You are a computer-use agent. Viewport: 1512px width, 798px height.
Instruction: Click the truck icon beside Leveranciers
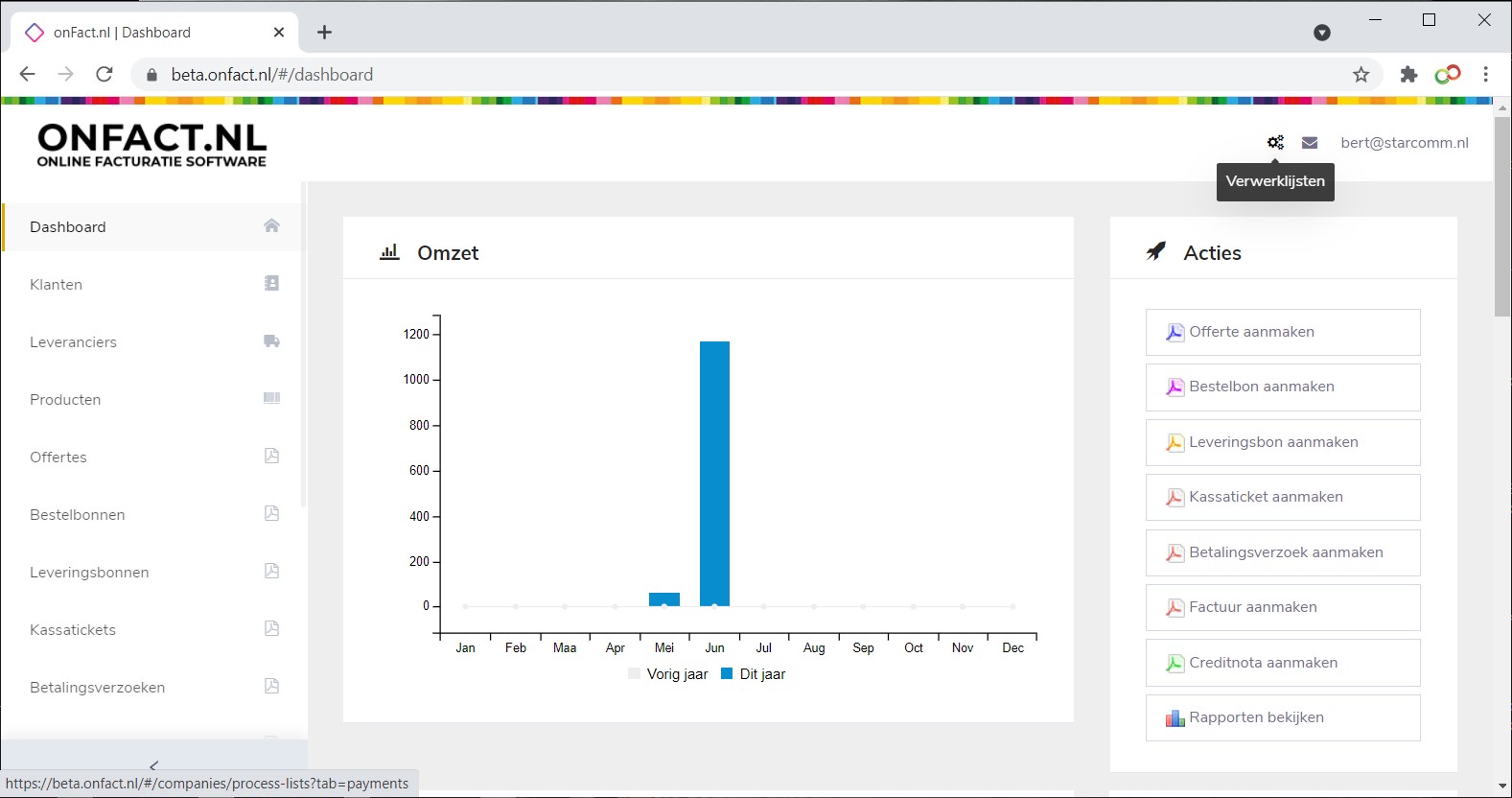(x=271, y=341)
